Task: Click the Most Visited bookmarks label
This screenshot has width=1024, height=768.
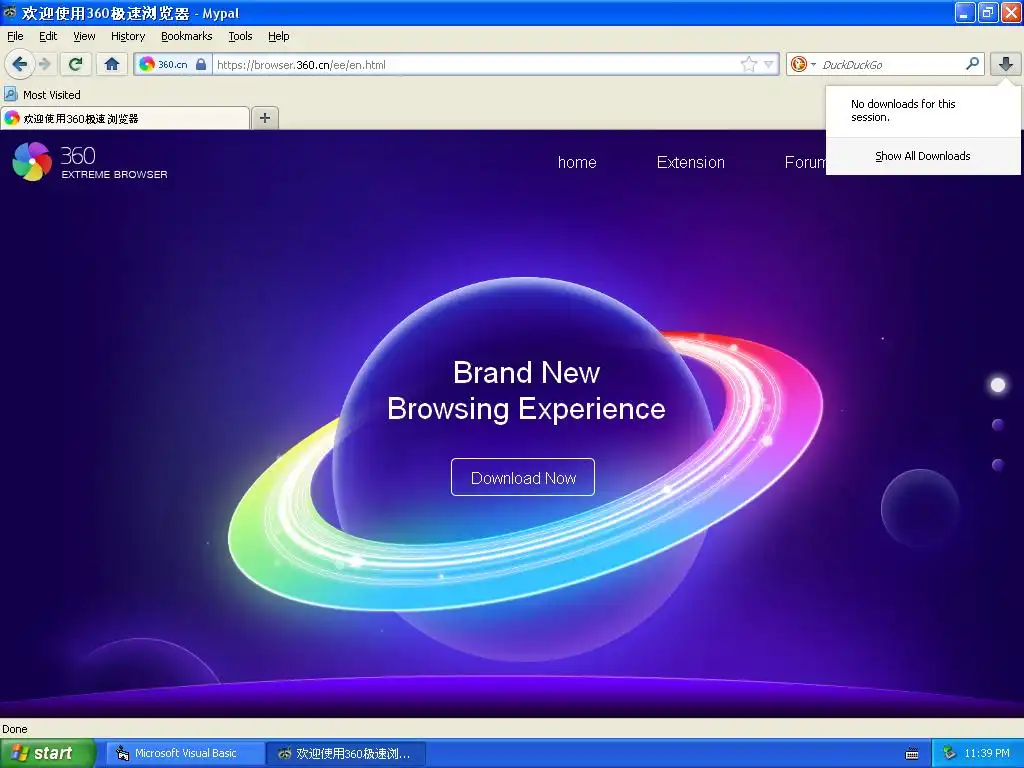Action: click(52, 95)
